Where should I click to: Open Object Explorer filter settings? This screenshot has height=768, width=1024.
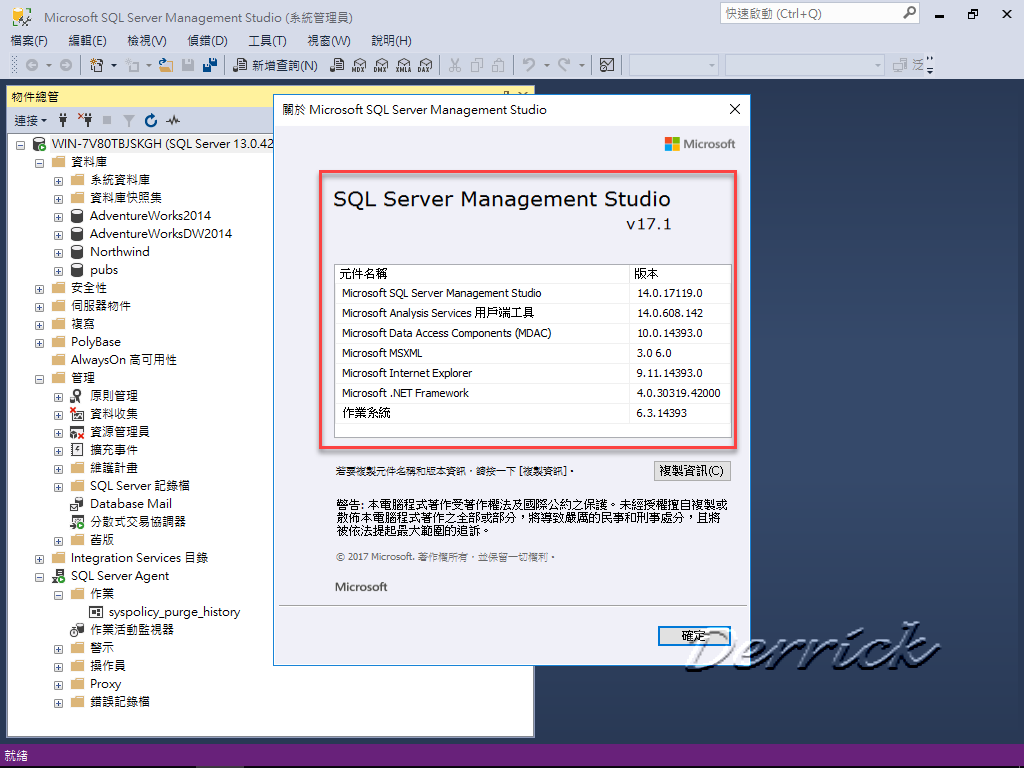pyautogui.click(x=129, y=120)
